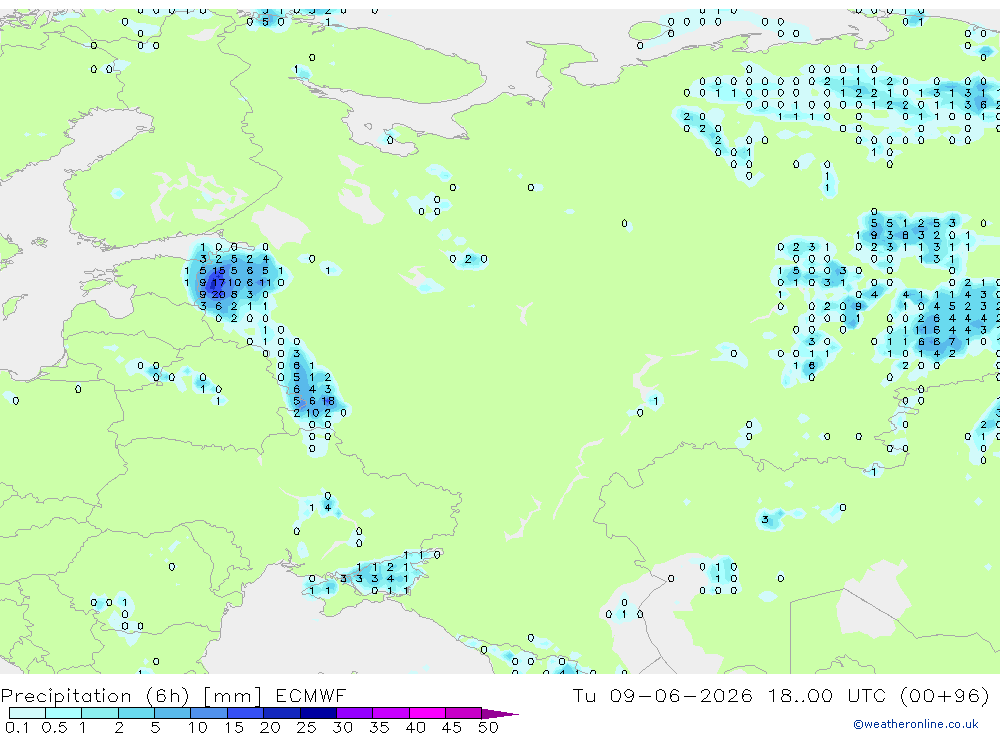
Task: Select the 5–10 mm legend swatch
Action: click(x=173, y=713)
